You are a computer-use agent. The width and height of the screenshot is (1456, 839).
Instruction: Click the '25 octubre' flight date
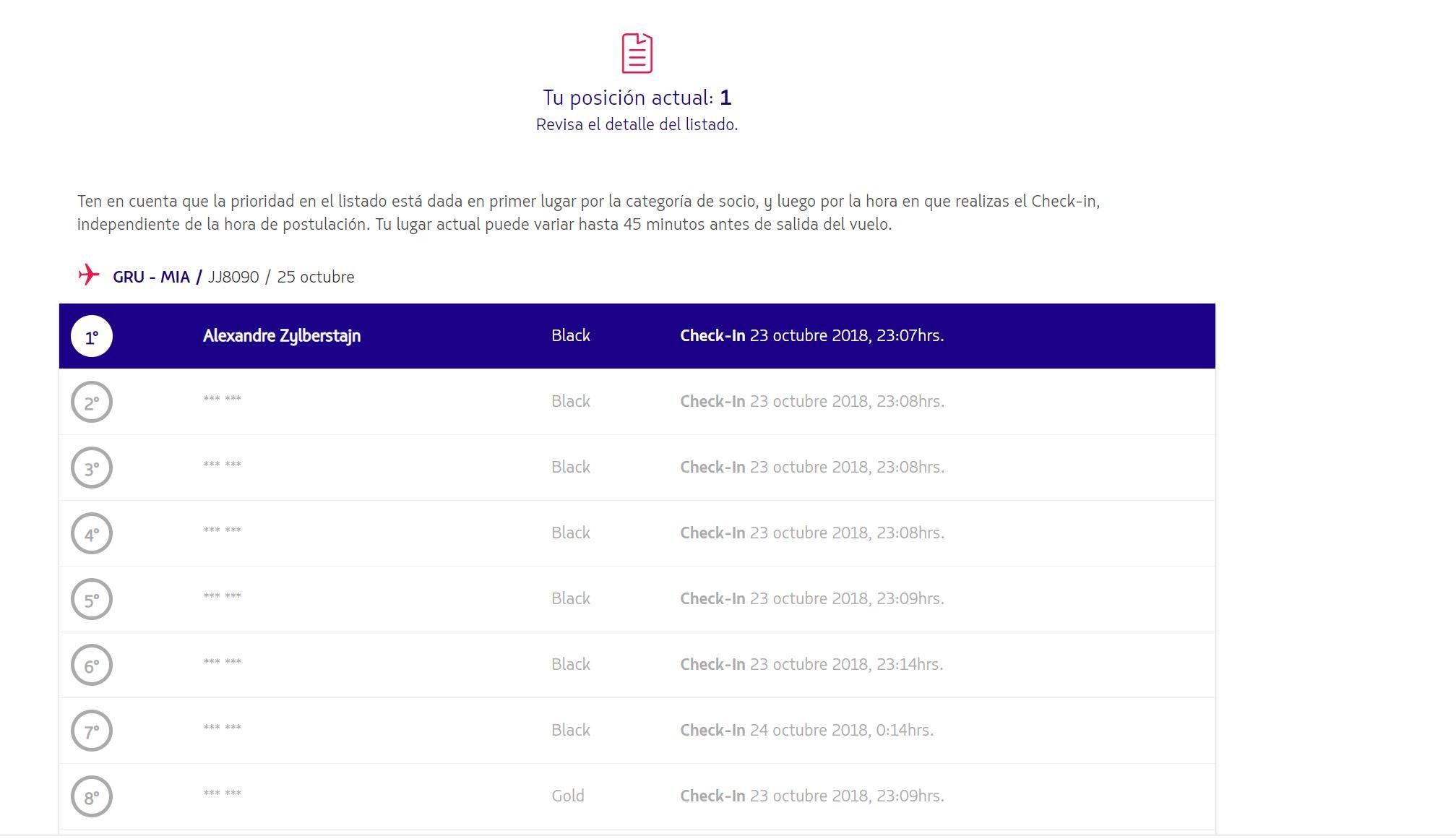(x=316, y=277)
